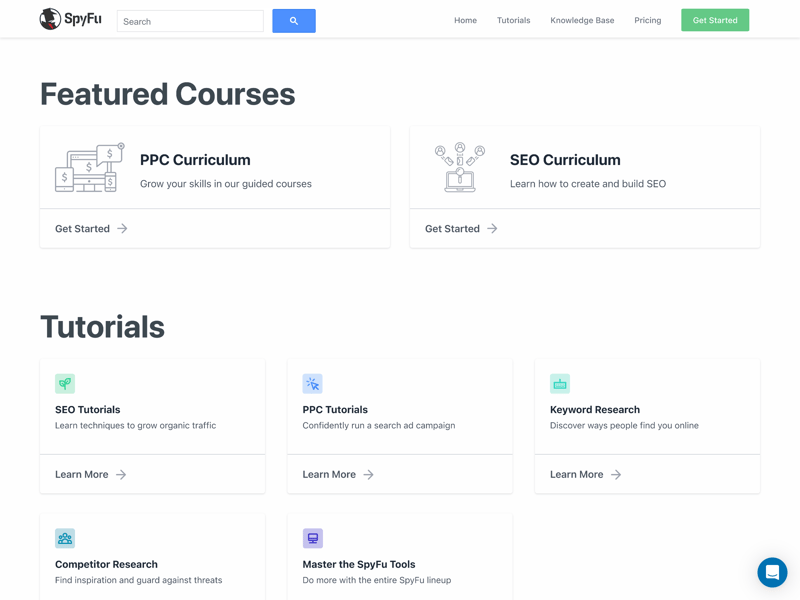The height and width of the screenshot is (600, 800).
Task: Go to the Home menu item
Action: [x=465, y=20]
